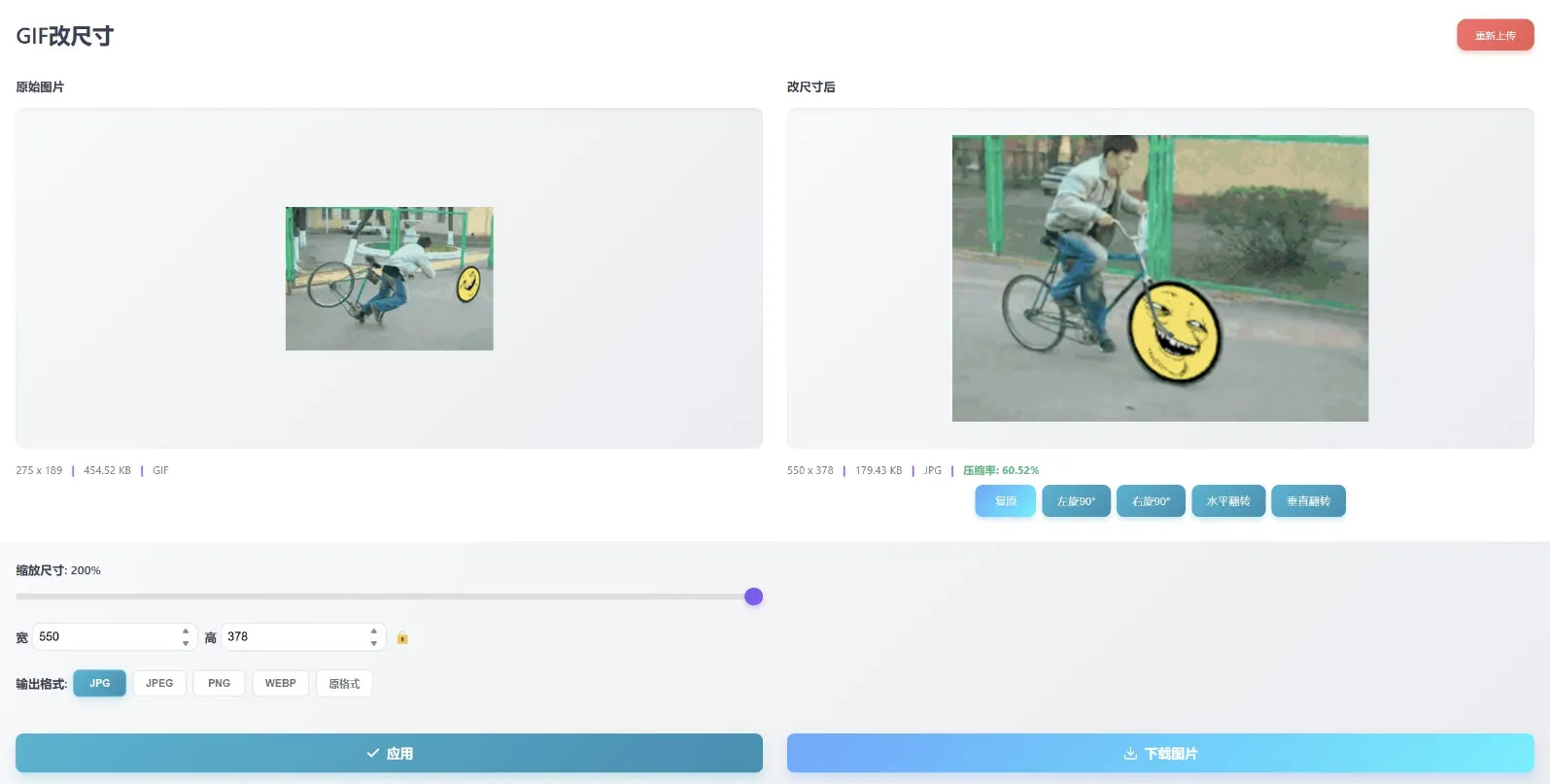Select 原格式 original format option

click(x=344, y=683)
